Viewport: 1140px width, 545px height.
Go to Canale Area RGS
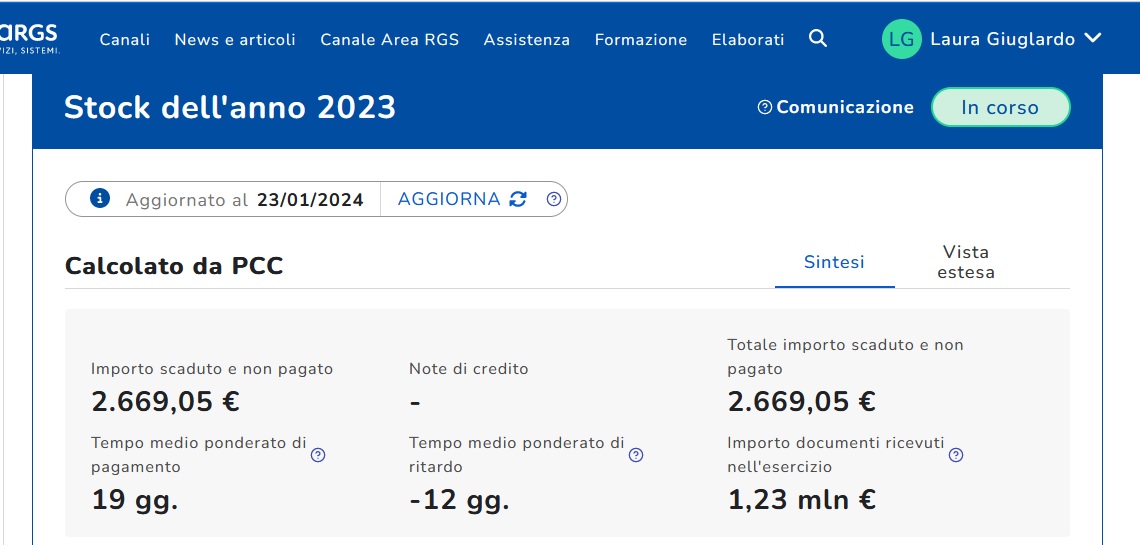tap(389, 40)
